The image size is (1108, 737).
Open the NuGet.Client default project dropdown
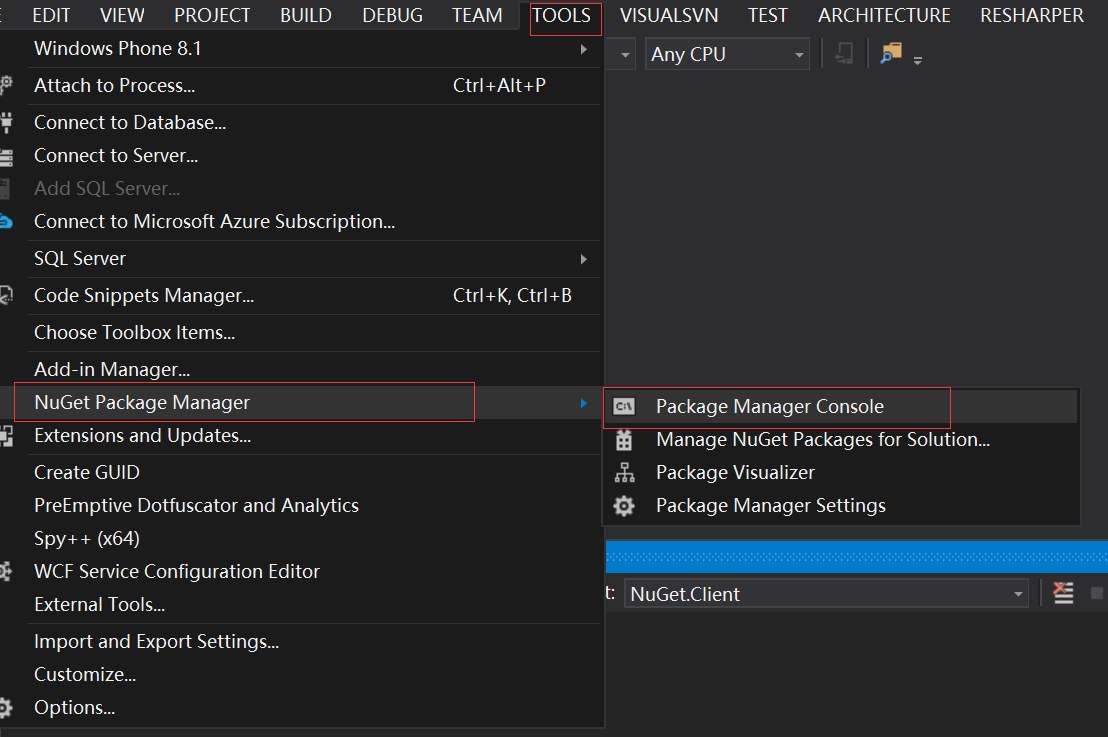point(826,594)
